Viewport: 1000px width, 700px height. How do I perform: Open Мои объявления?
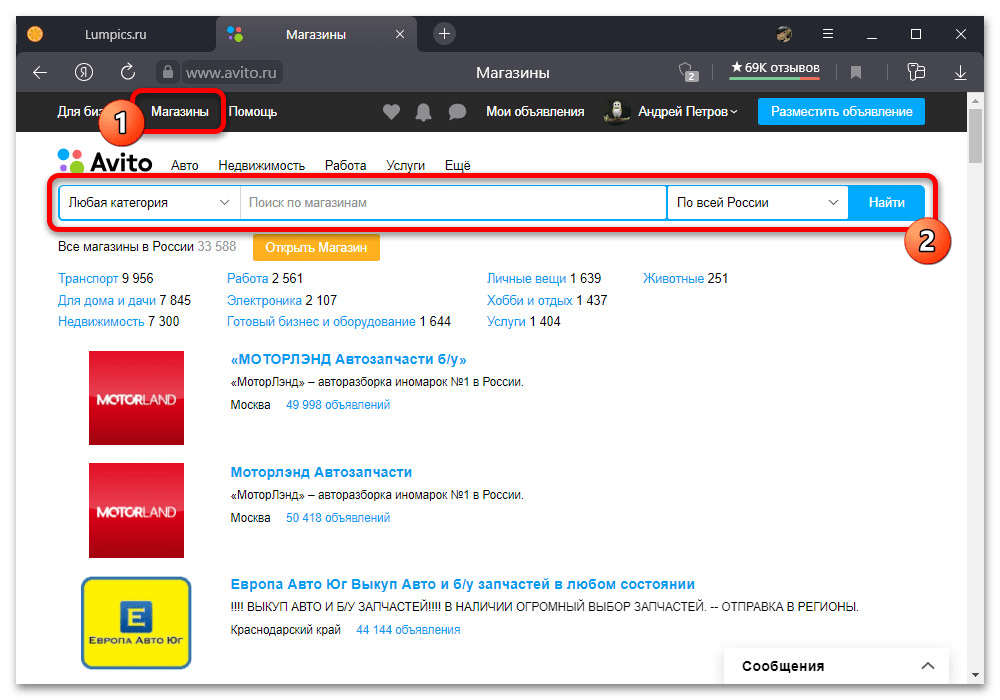pos(535,112)
